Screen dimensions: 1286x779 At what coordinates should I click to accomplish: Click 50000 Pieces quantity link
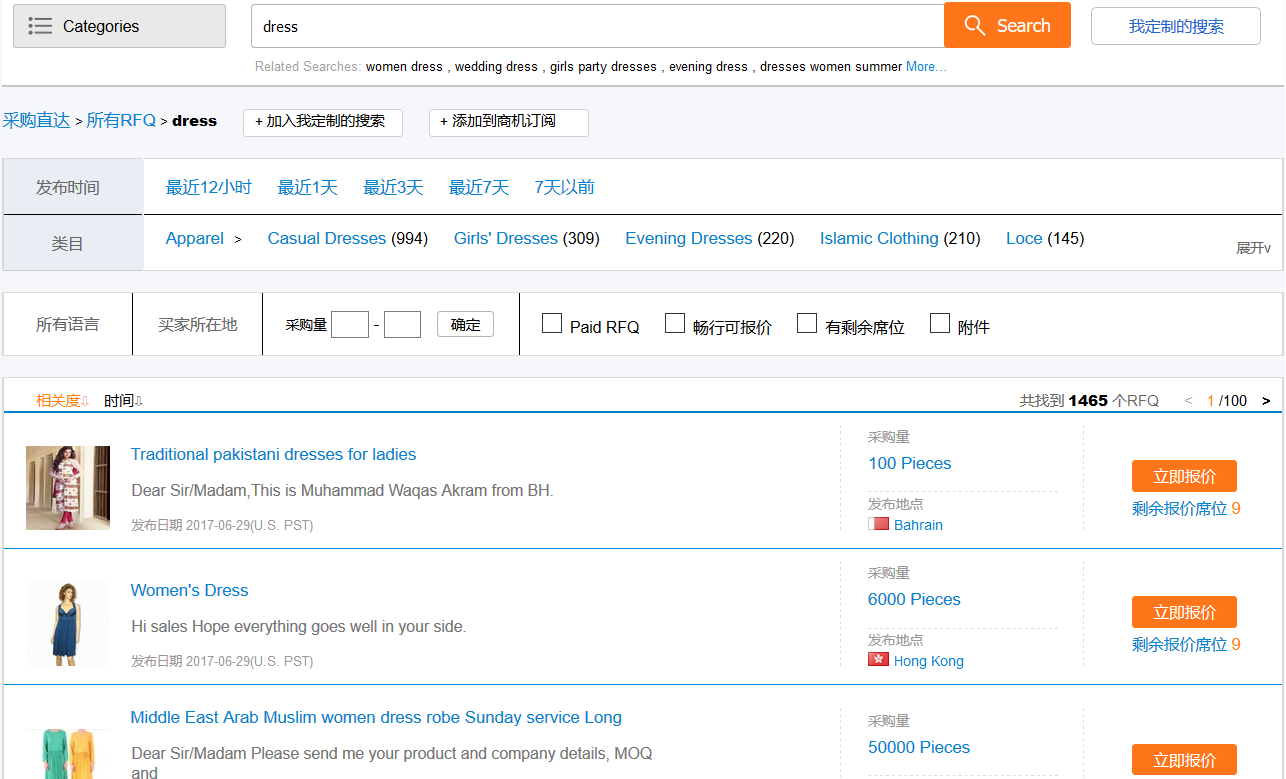(x=919, y=747)
